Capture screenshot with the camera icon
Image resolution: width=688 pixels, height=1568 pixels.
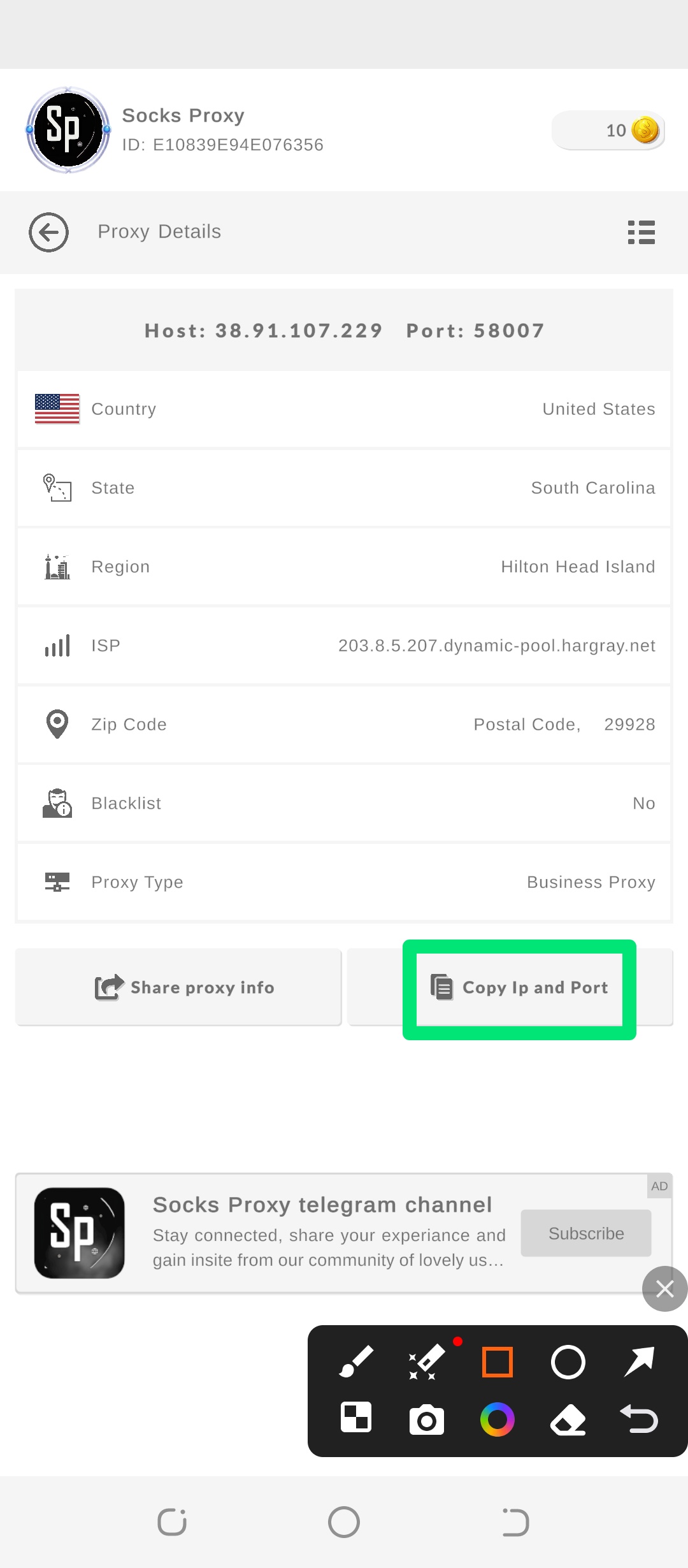426,1419
